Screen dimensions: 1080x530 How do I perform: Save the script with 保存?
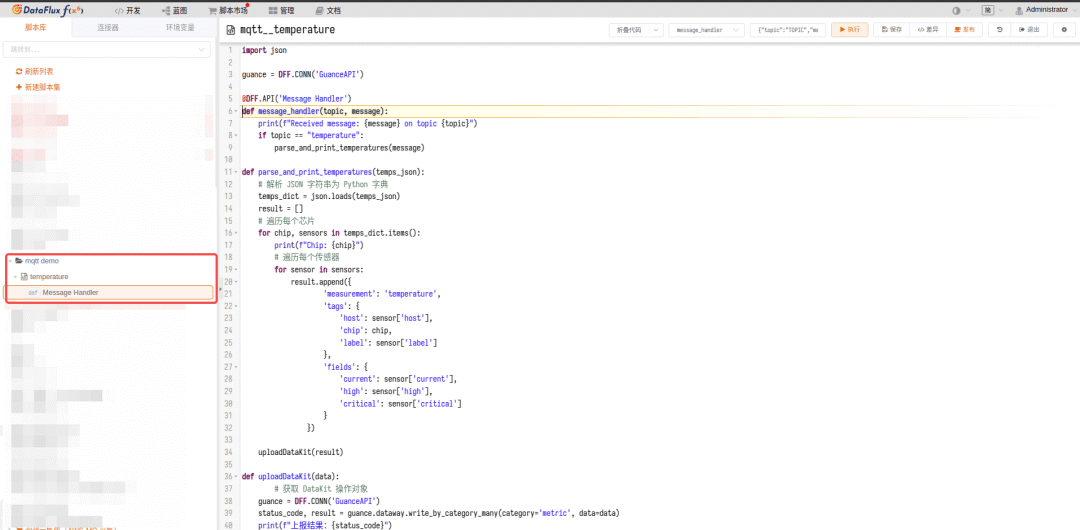tap(891, 30)
